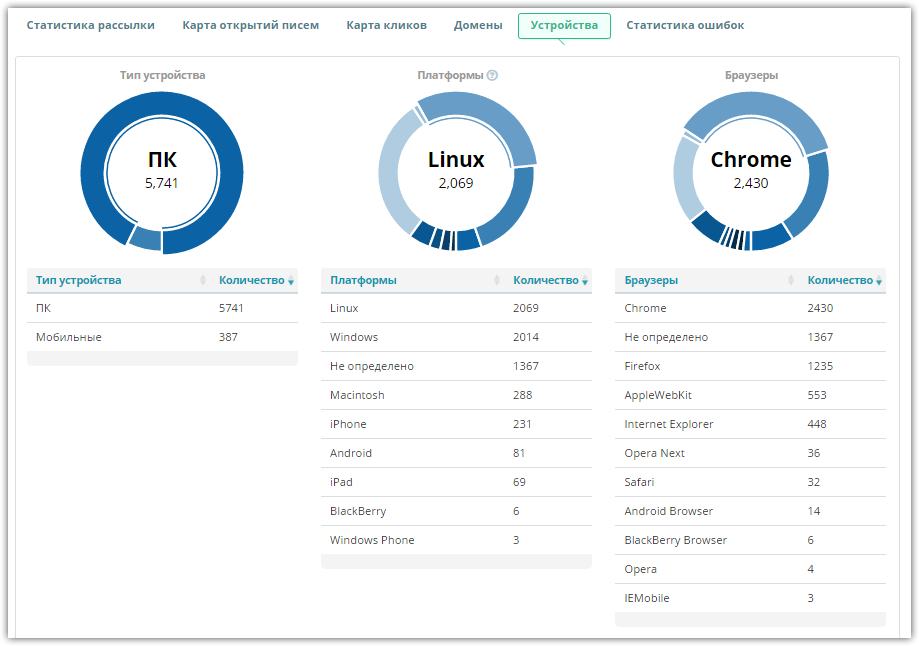Image resolution: width=919 pixels, height=646 pixels.
Task: Select the Internet Explorer row in browsers table
Action: [x=750, y=424]
